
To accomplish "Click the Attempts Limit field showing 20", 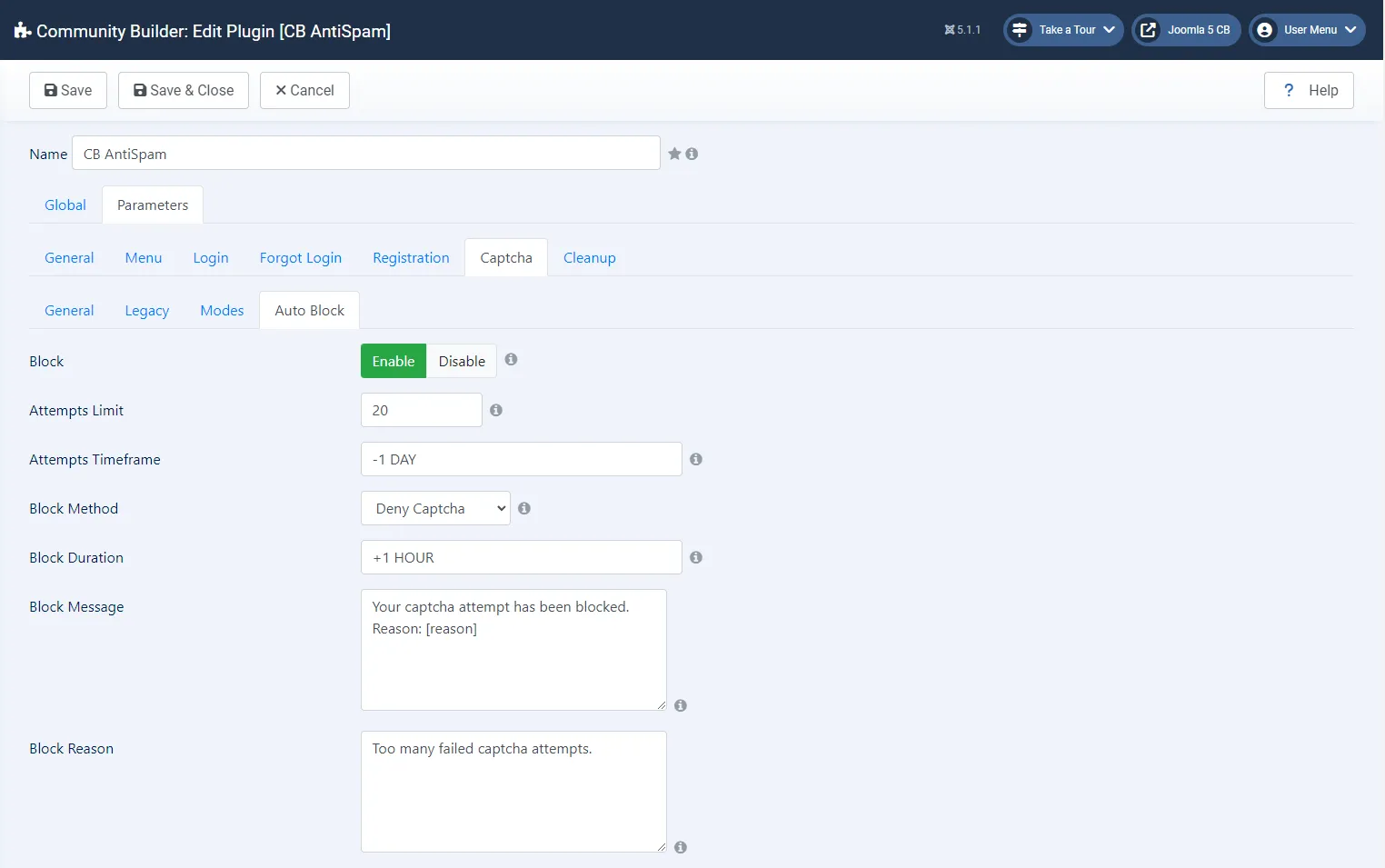I will [x=422, y=410].
